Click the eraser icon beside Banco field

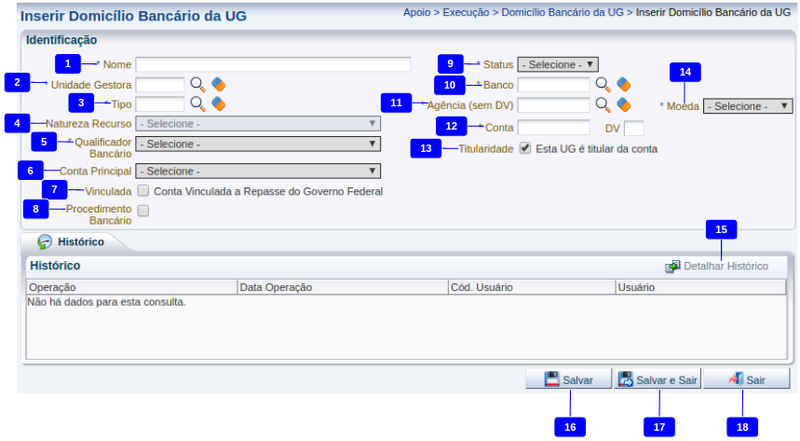623,84
